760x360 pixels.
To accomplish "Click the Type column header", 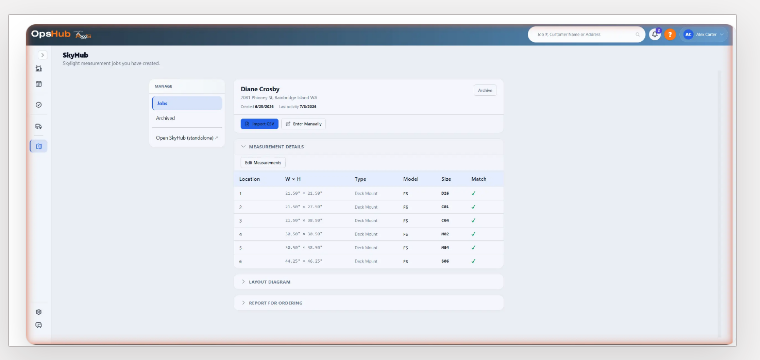I will pos(360,179).
